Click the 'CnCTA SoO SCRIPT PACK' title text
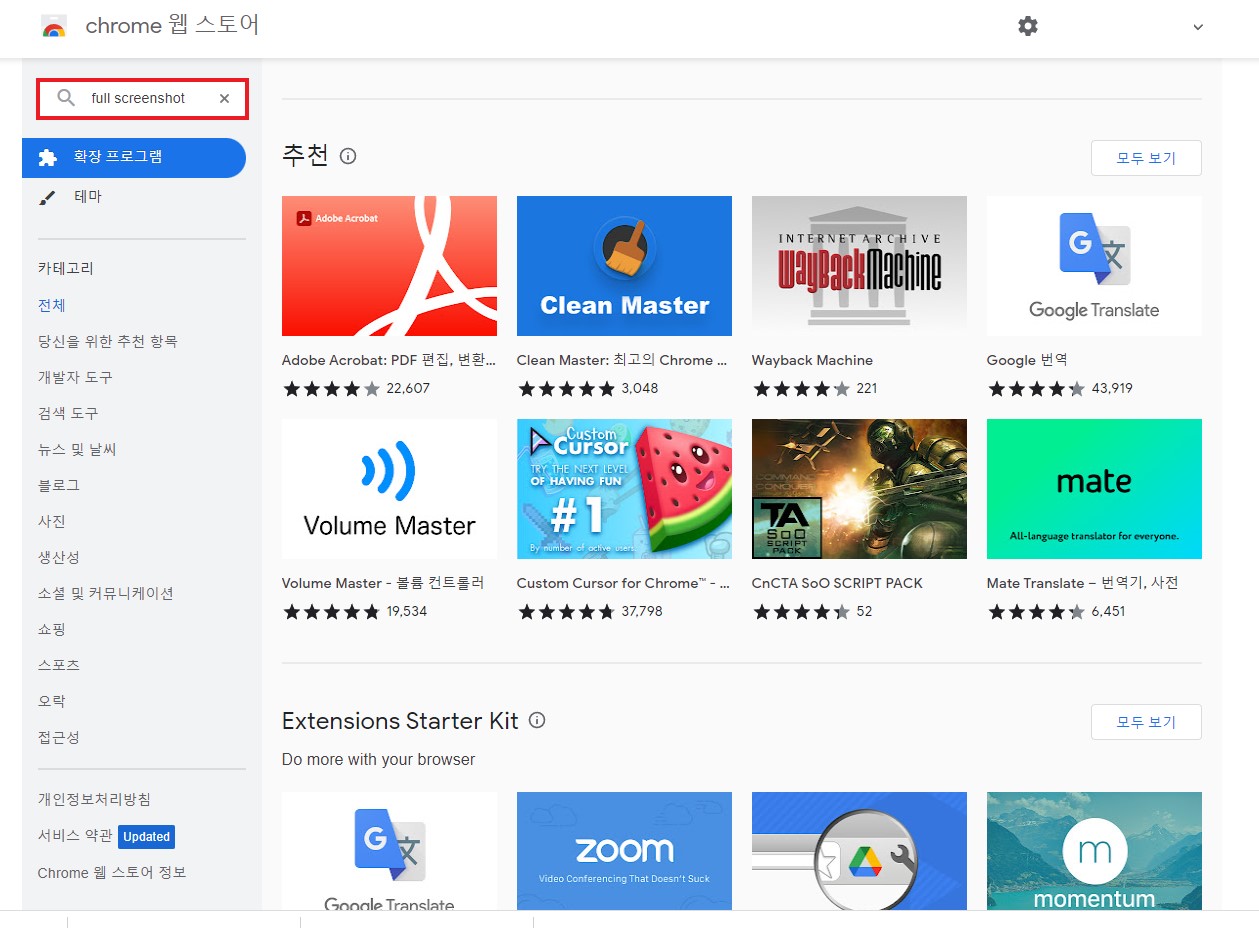This screenshot has height=928, width=1259. point(837,583)
